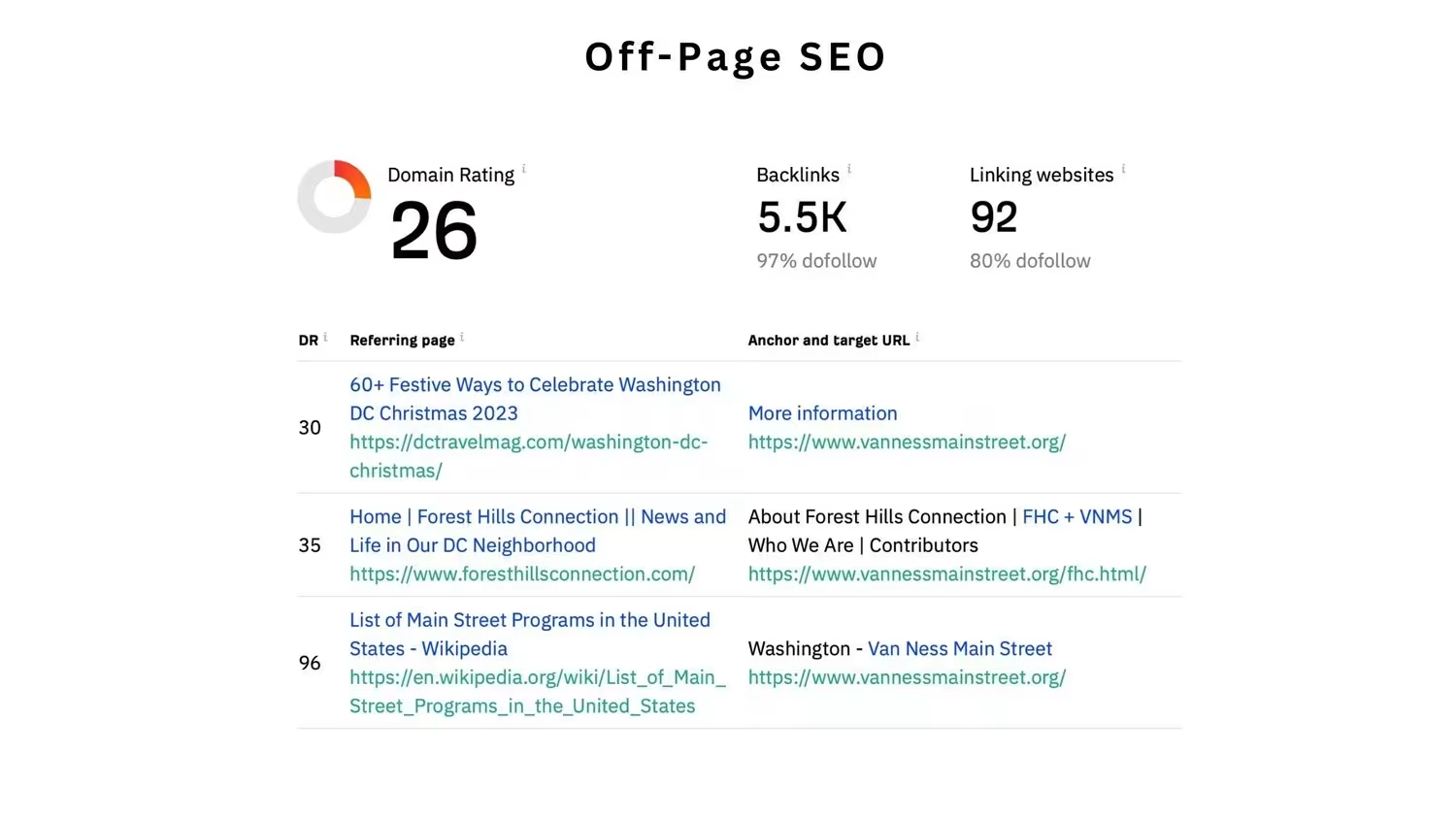Click the More information anchor link
The image size is (1456, 819).
[822, 413]
